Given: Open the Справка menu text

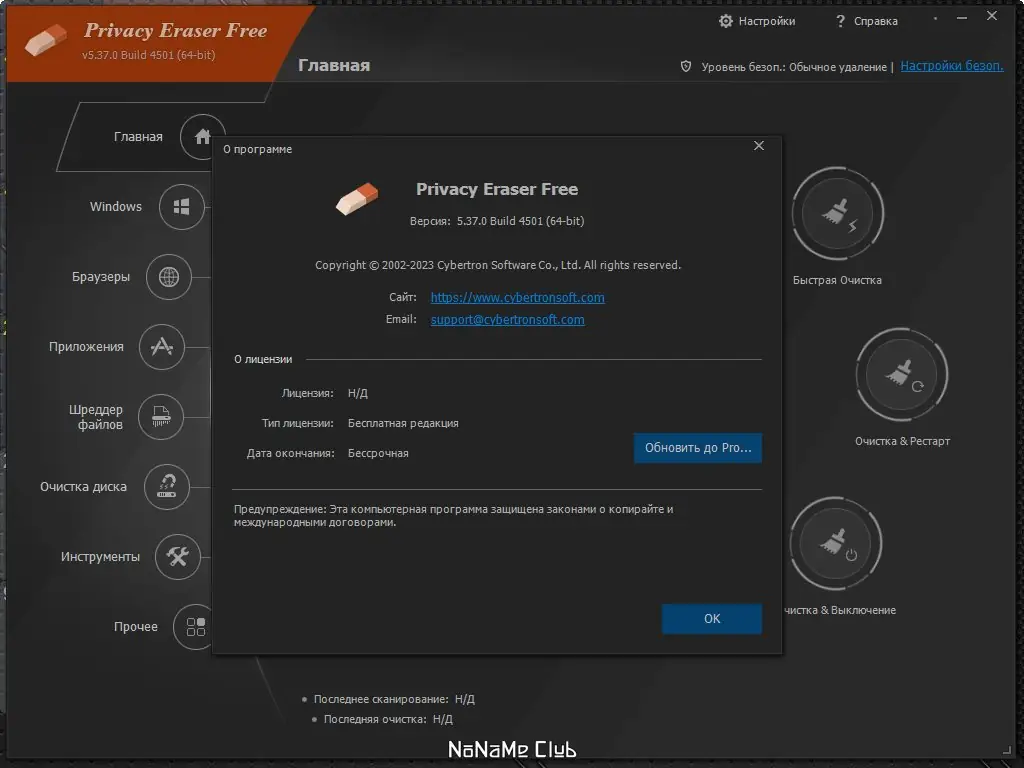Looking at the screenshot, I should pos(876,21).
